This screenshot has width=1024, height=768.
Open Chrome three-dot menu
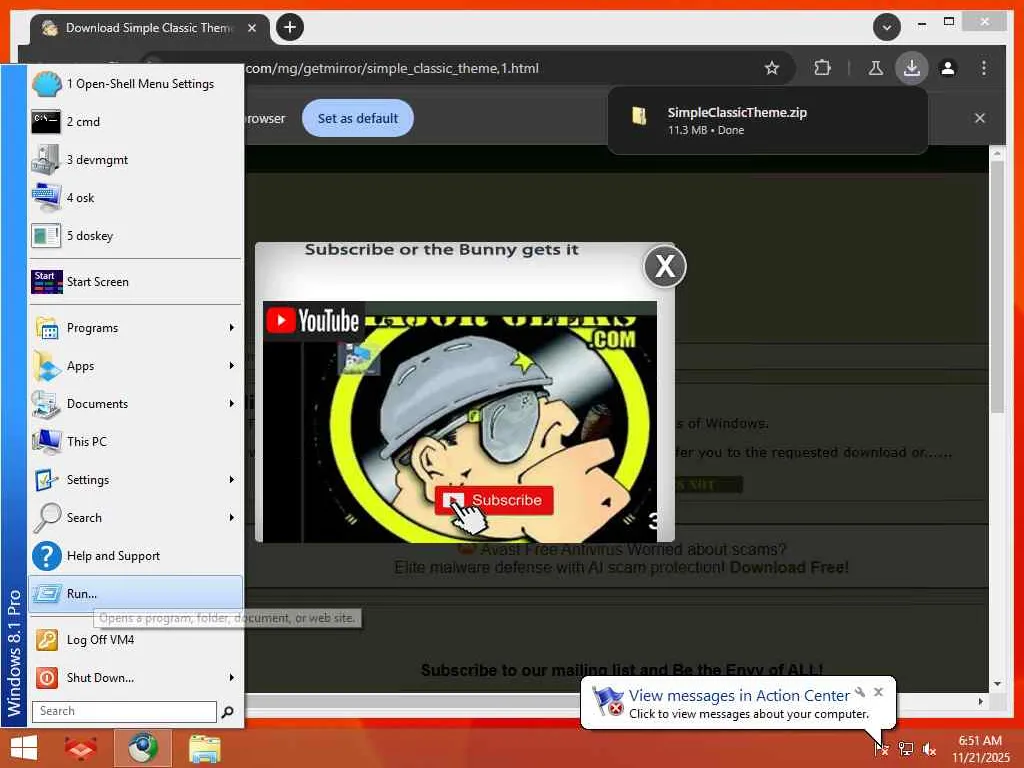pyautogui.click(x=984, y=68)
